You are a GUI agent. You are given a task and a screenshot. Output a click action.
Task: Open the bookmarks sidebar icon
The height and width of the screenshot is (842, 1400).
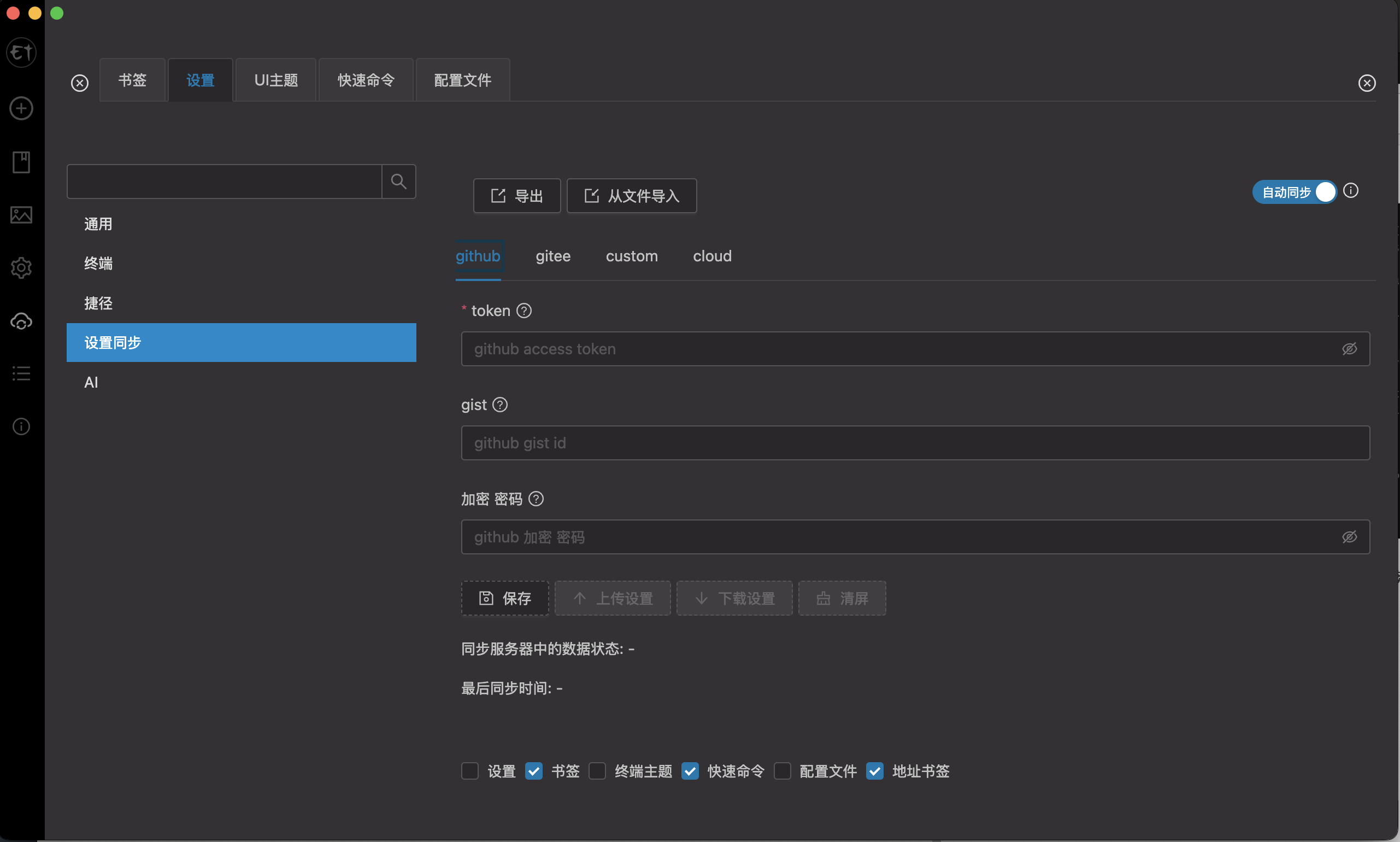[21, 162]
